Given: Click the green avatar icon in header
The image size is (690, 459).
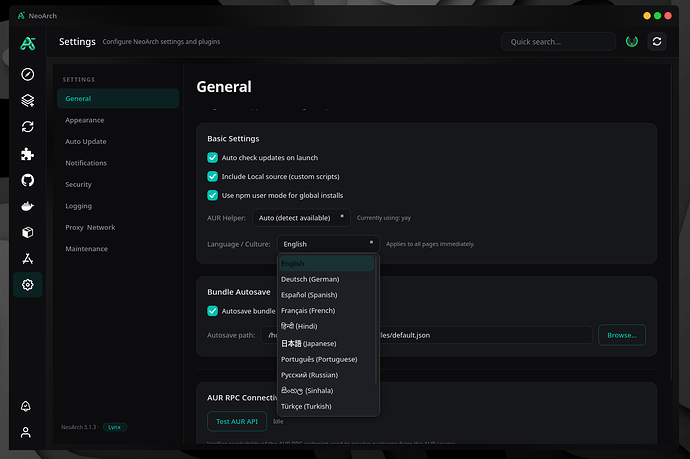Looking at the screenshot, I should pos(632,41).
